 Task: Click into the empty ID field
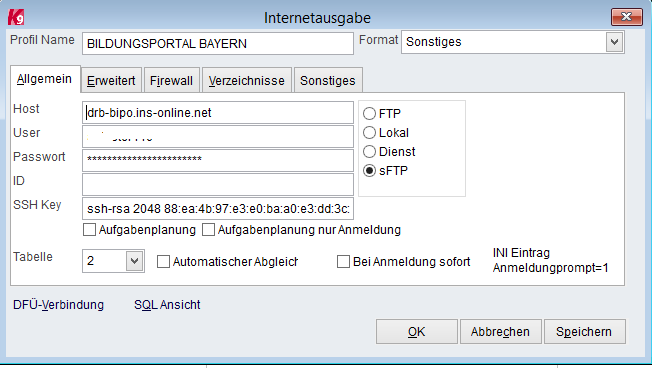(x=217, y=185)
